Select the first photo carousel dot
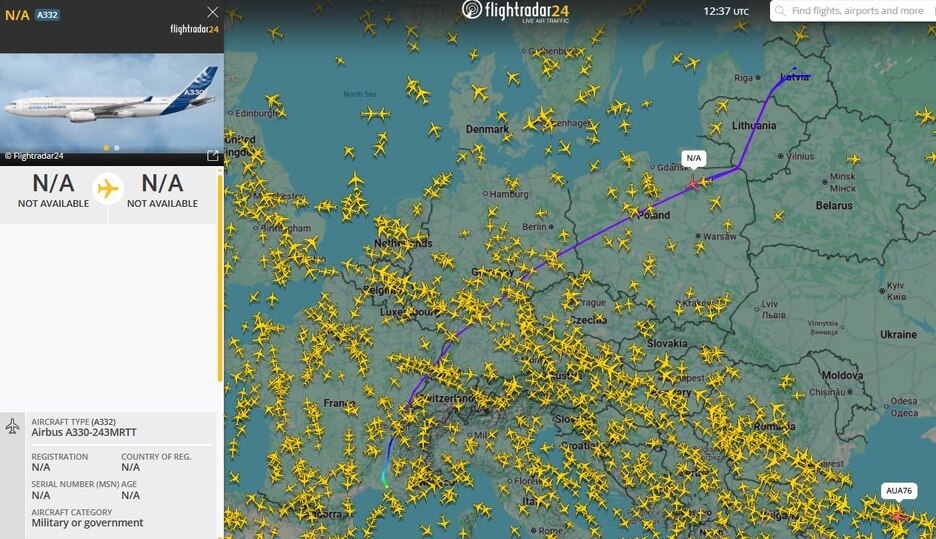 106,147
